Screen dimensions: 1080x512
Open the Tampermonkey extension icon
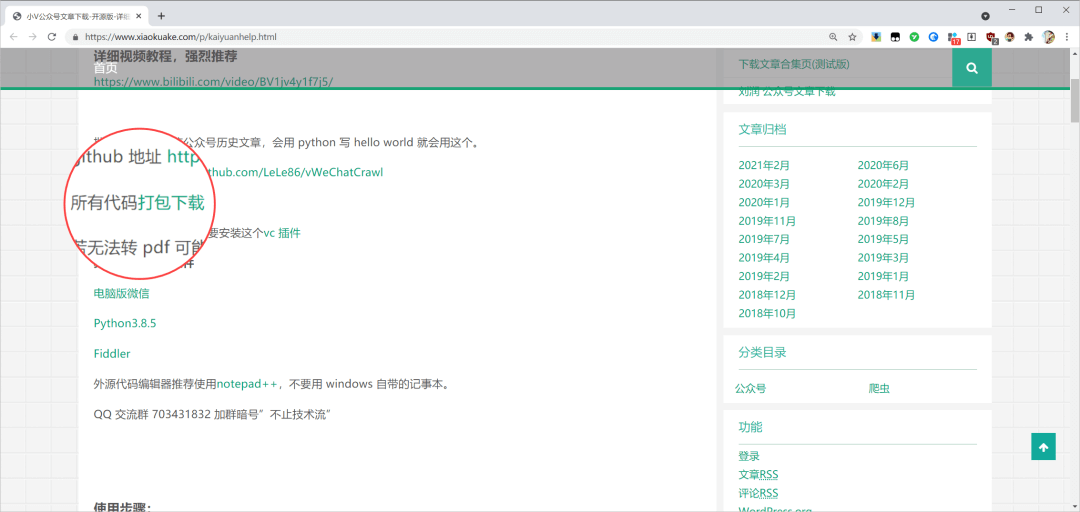pos(895,37)
